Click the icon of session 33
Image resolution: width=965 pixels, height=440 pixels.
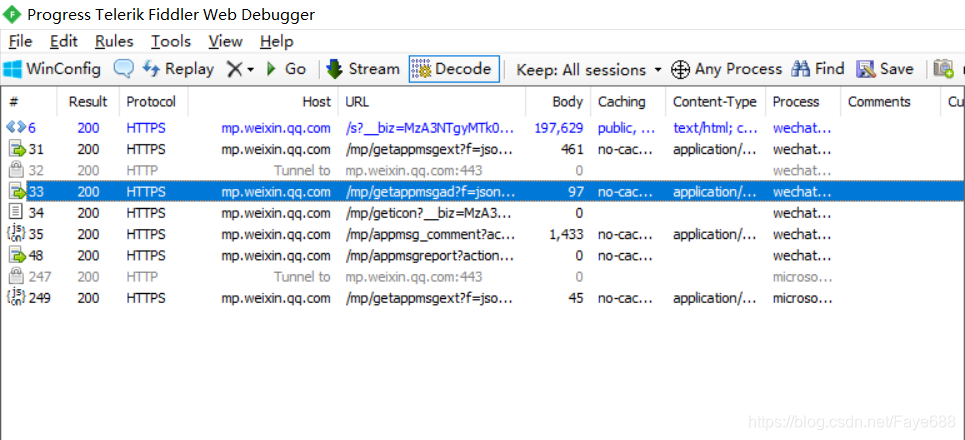[x=17, y=191]
